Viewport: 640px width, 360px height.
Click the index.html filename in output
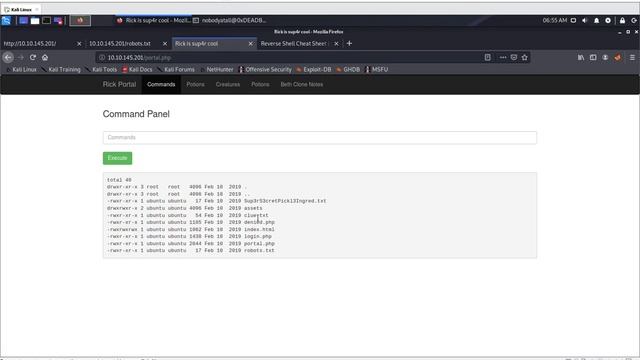point(259,229)
